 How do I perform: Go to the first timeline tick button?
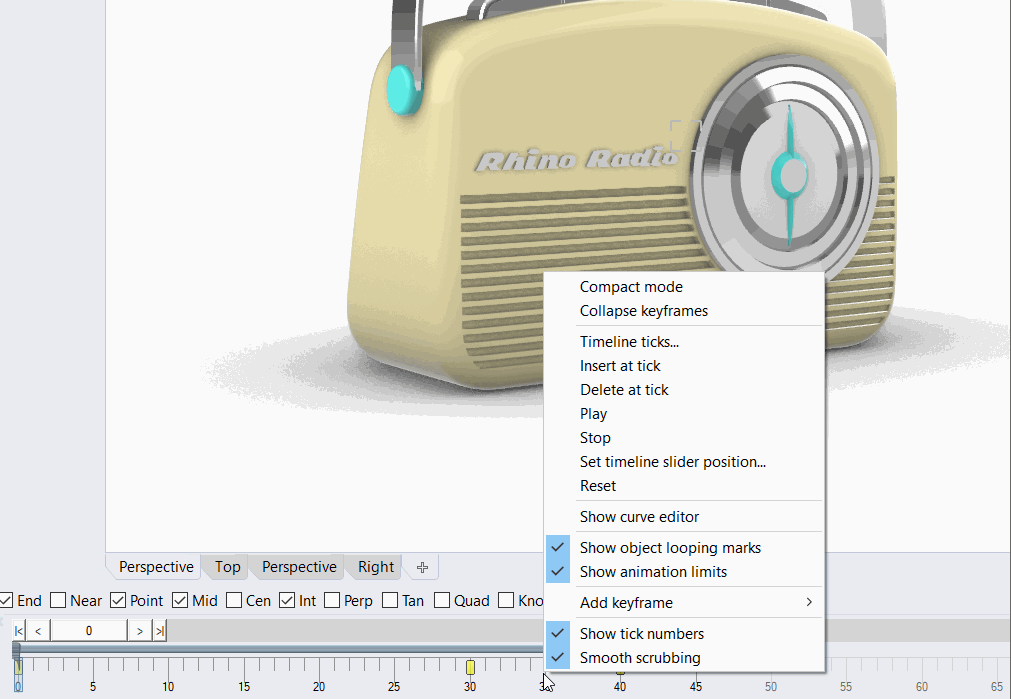tap(19, 631)
